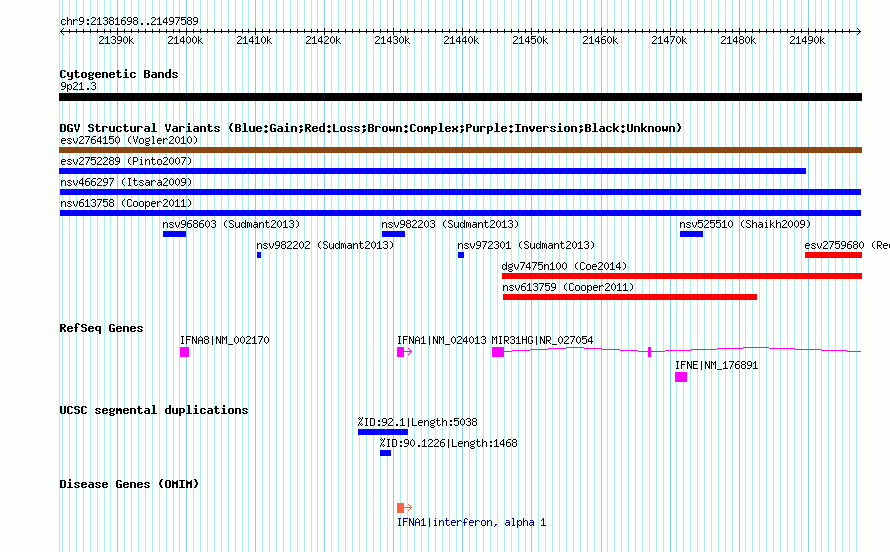The width and height of the screenshot is (890, 552).
Task: Click the nsv968603 (Sudmant2013) label
Action: (231, 224)
